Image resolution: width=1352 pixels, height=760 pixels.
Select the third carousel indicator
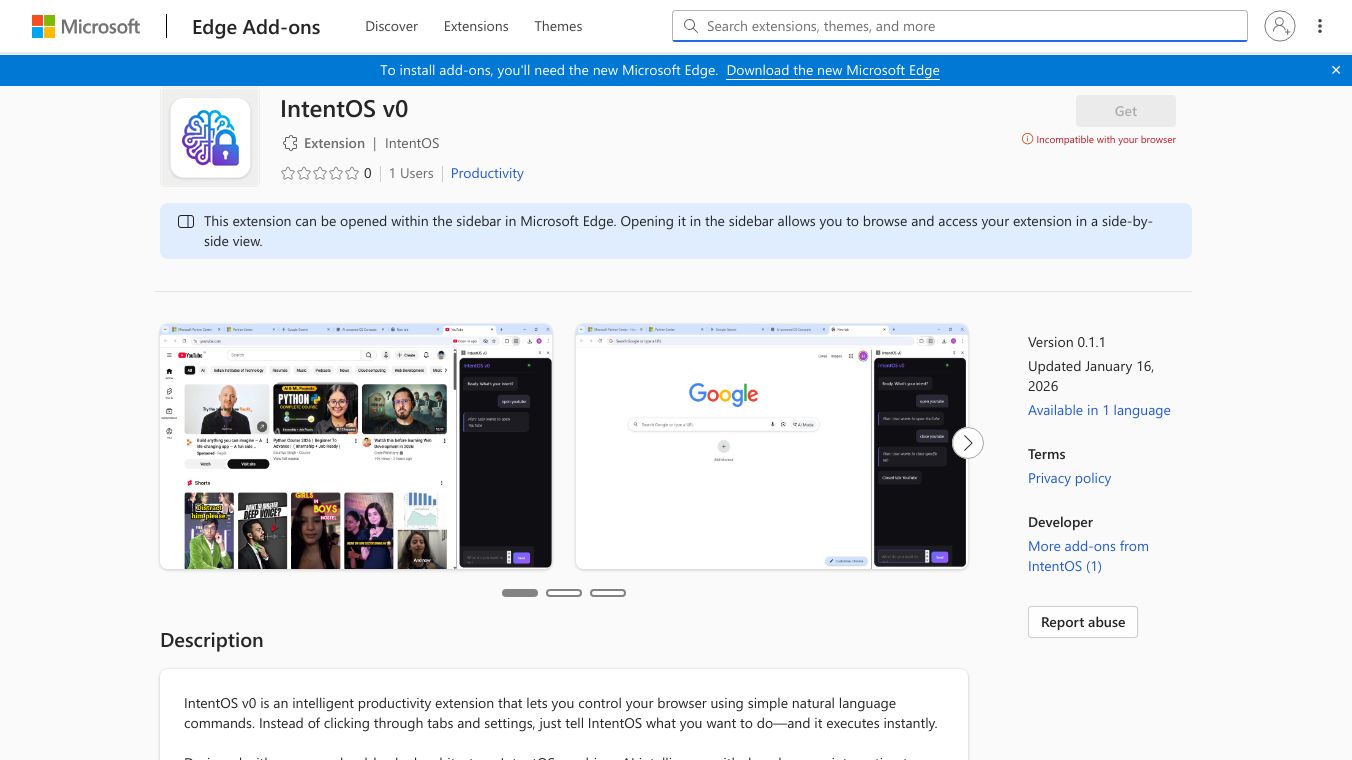tap(608, 593)
